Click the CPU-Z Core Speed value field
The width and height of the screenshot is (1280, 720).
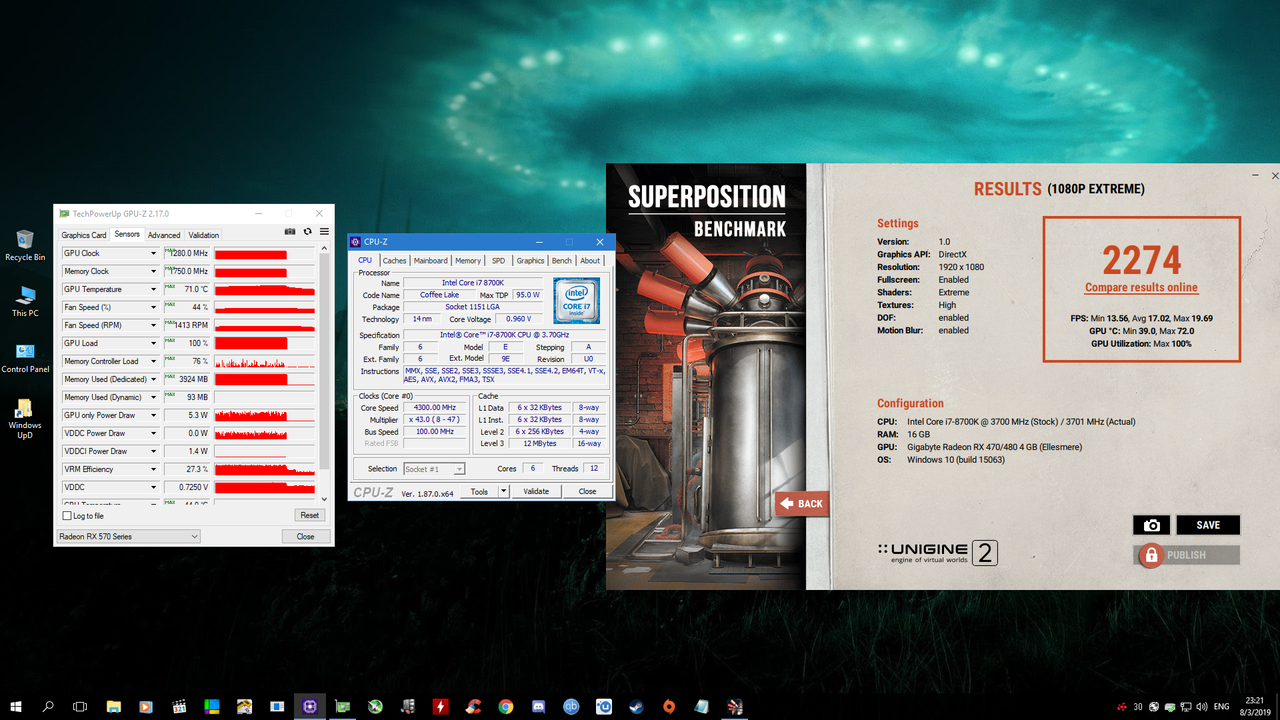435,408
